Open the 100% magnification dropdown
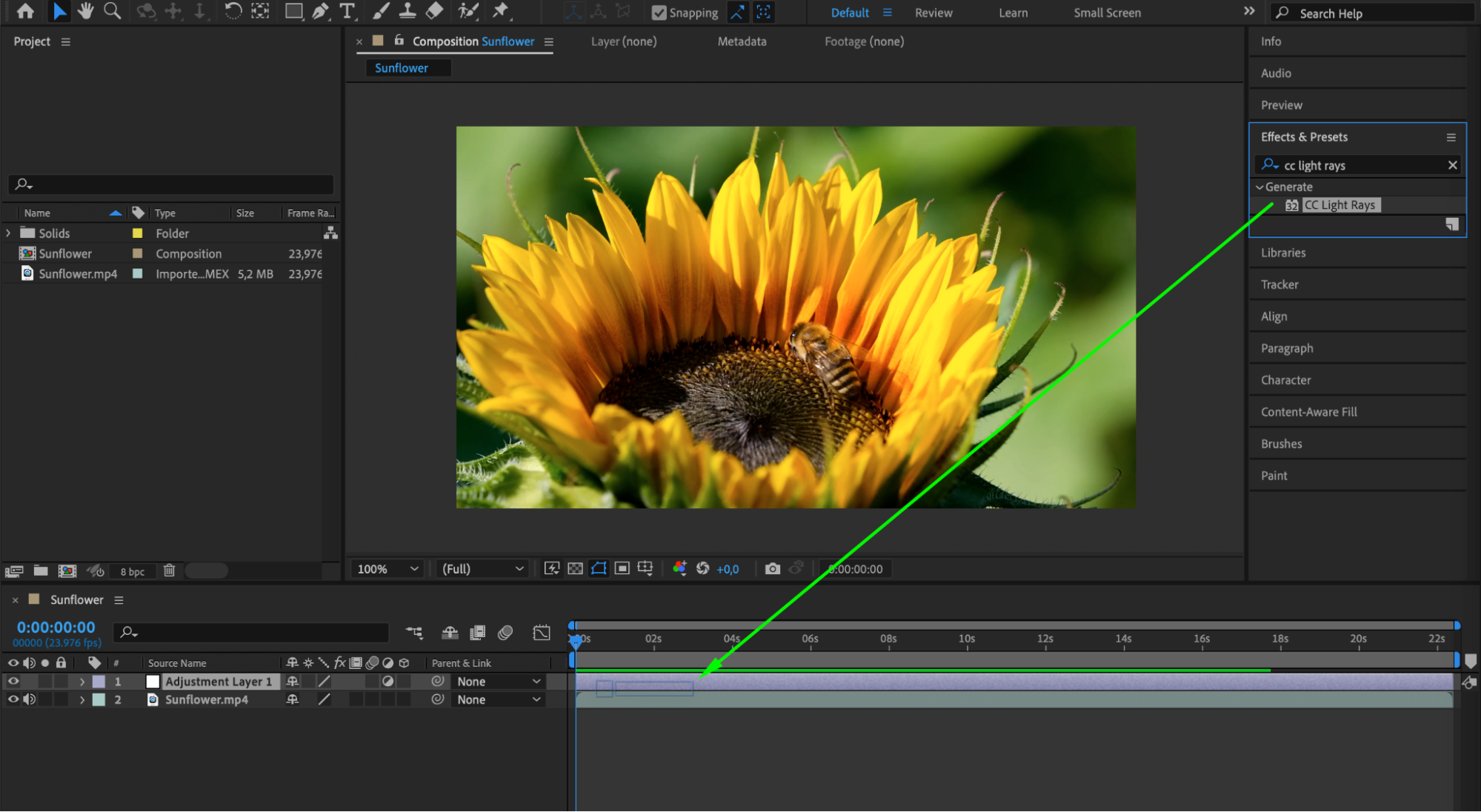This screenshot has width=1481, height=812. 387,568
